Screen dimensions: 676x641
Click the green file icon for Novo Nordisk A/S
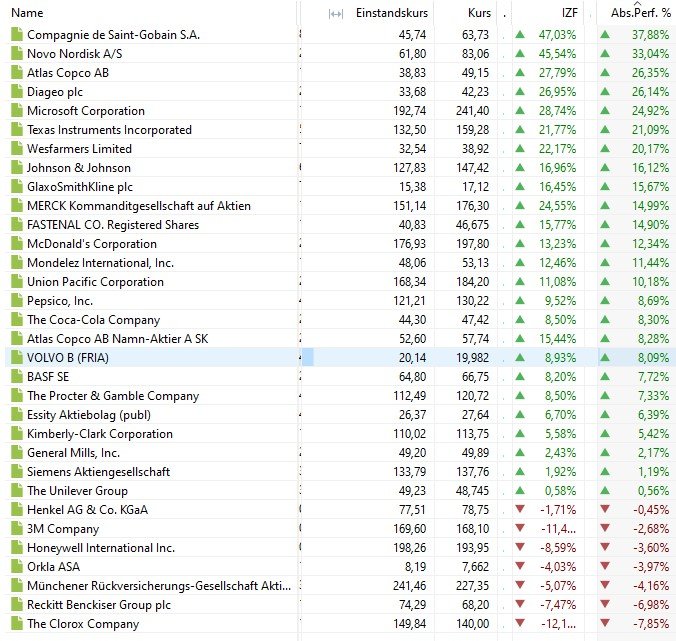click(x=17, y=53)
